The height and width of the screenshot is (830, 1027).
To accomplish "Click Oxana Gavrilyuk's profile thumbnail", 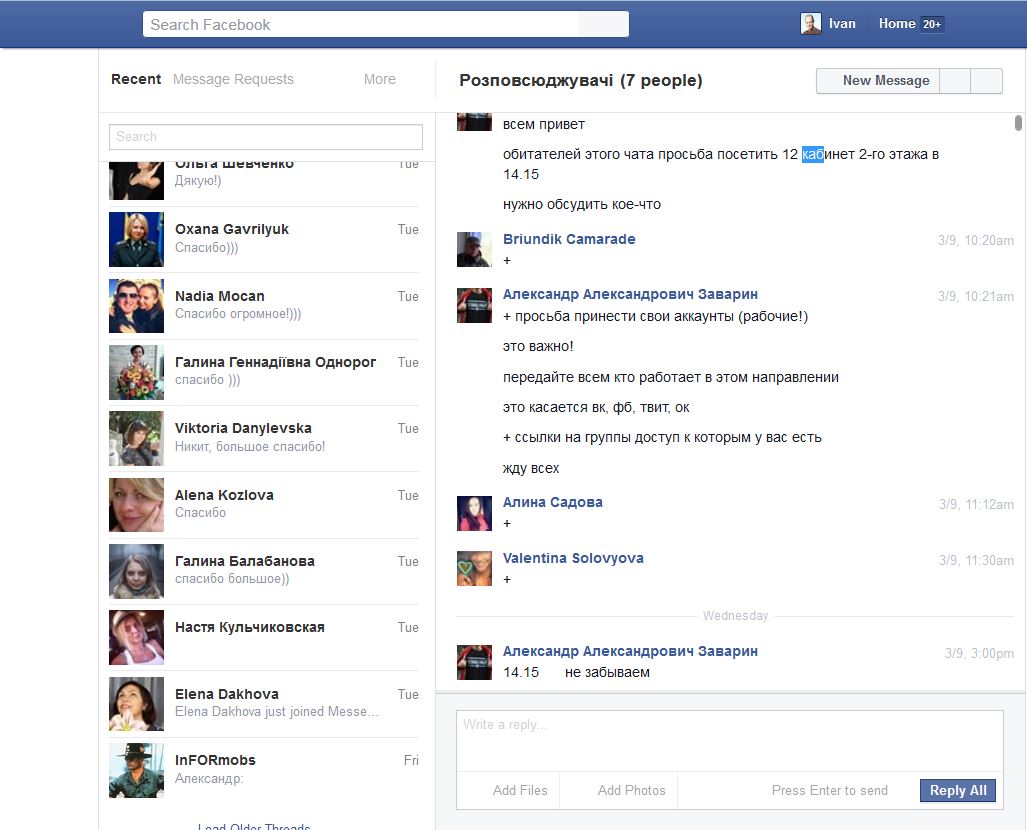I will tap(136, 239).
